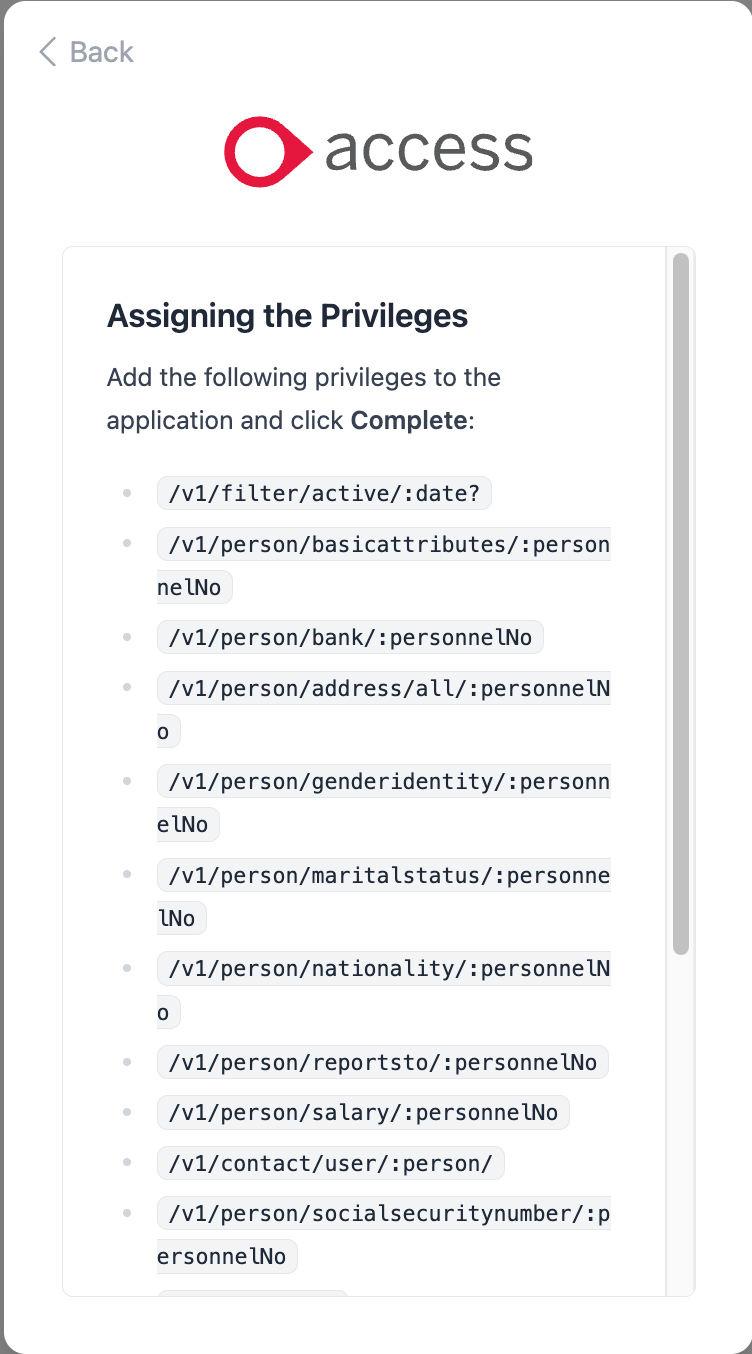
Task: Select the /v1/person/salary/:personnelNo privilege code
Action: (363, 1112)
